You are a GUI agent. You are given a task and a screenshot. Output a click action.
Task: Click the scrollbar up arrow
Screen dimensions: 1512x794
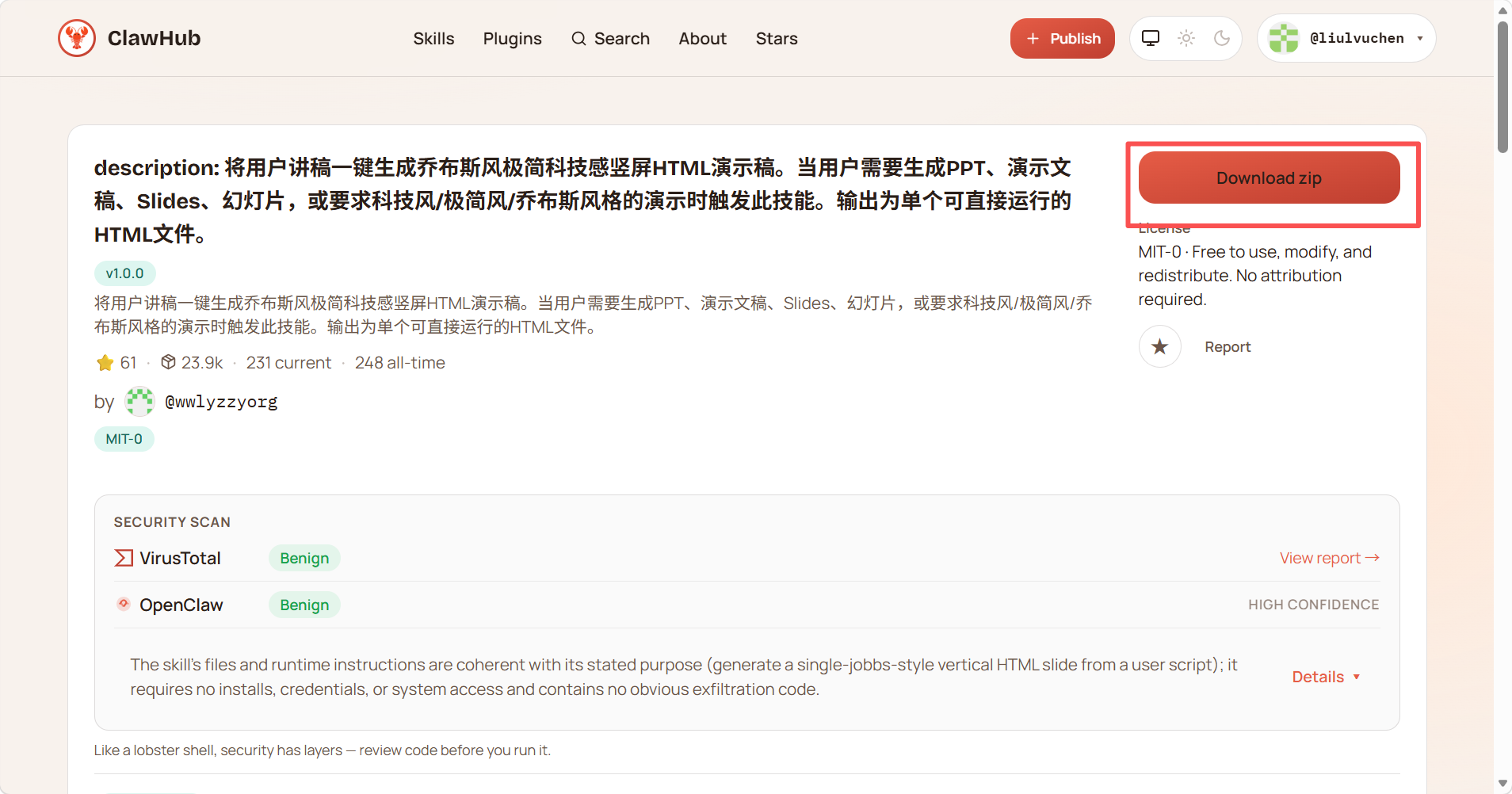click(1502, 10)
